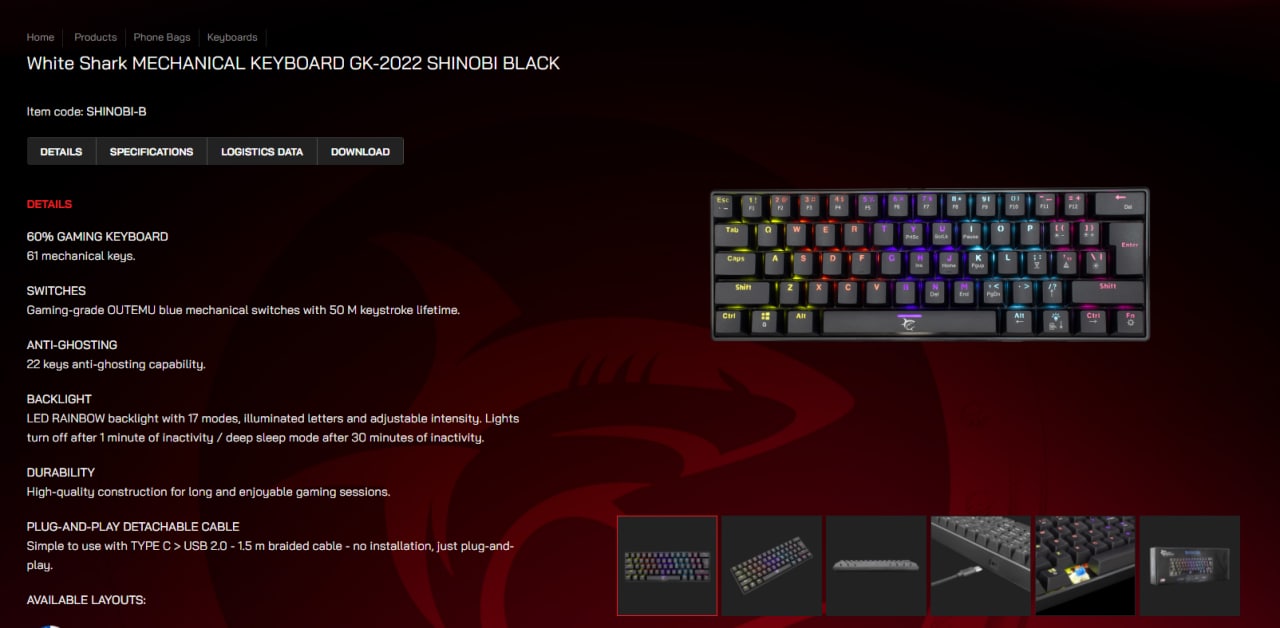Switch to the Details tab
This screenshot has width=1280, height=628.
pyautogui.click(x=61, y=152)
